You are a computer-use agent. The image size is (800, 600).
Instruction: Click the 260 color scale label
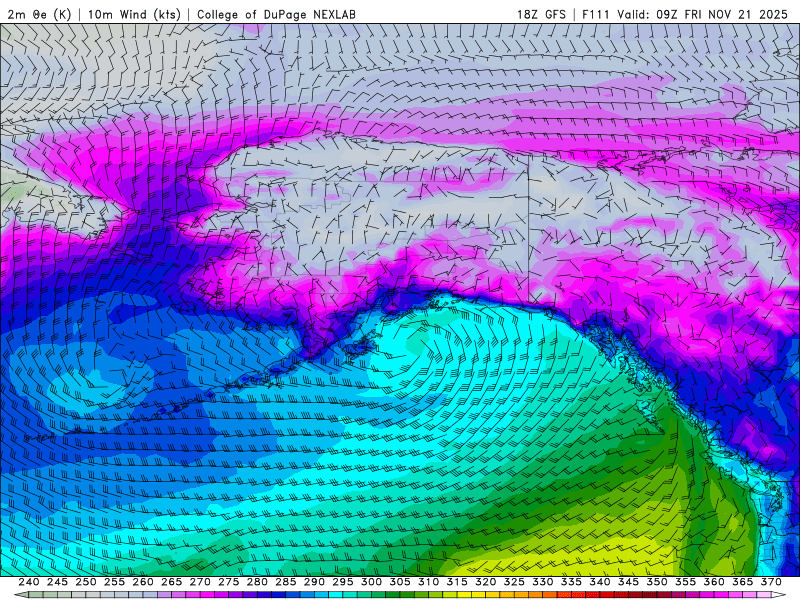tap(143, 582)
